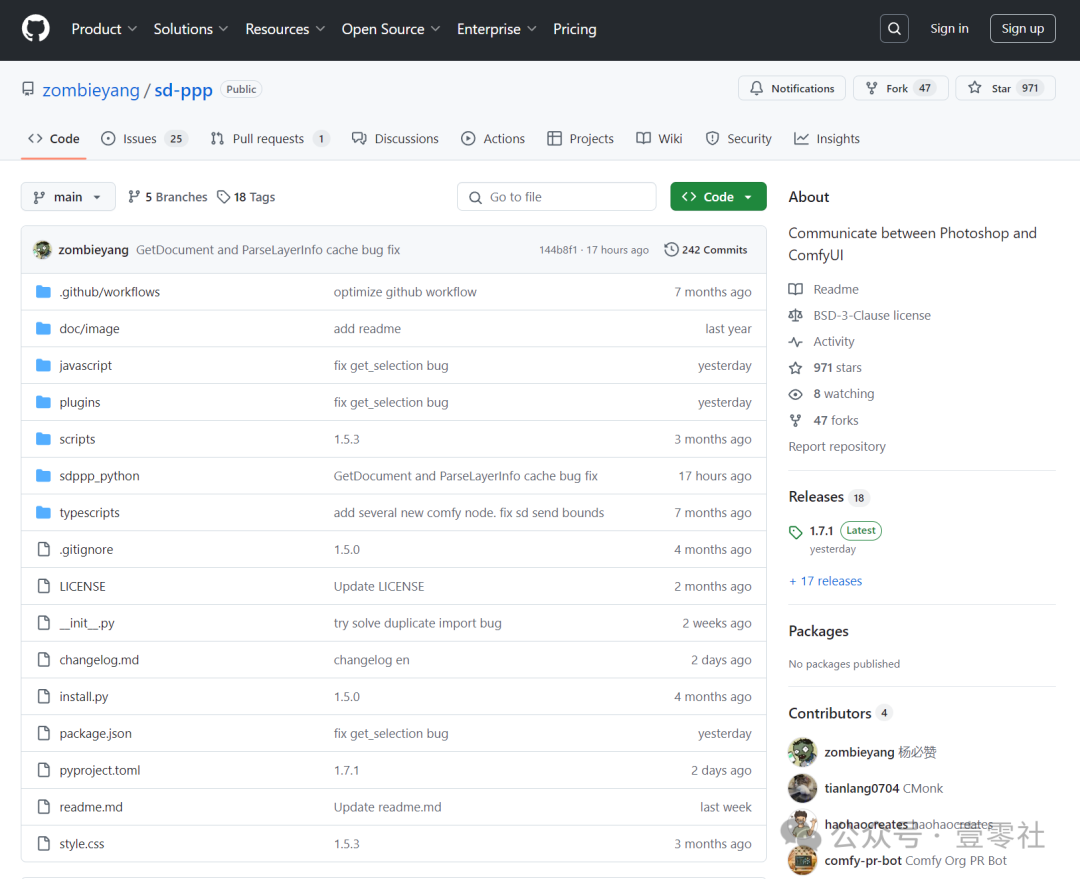Click folder icon next to javascript
1080x879 pixels.
43,365
